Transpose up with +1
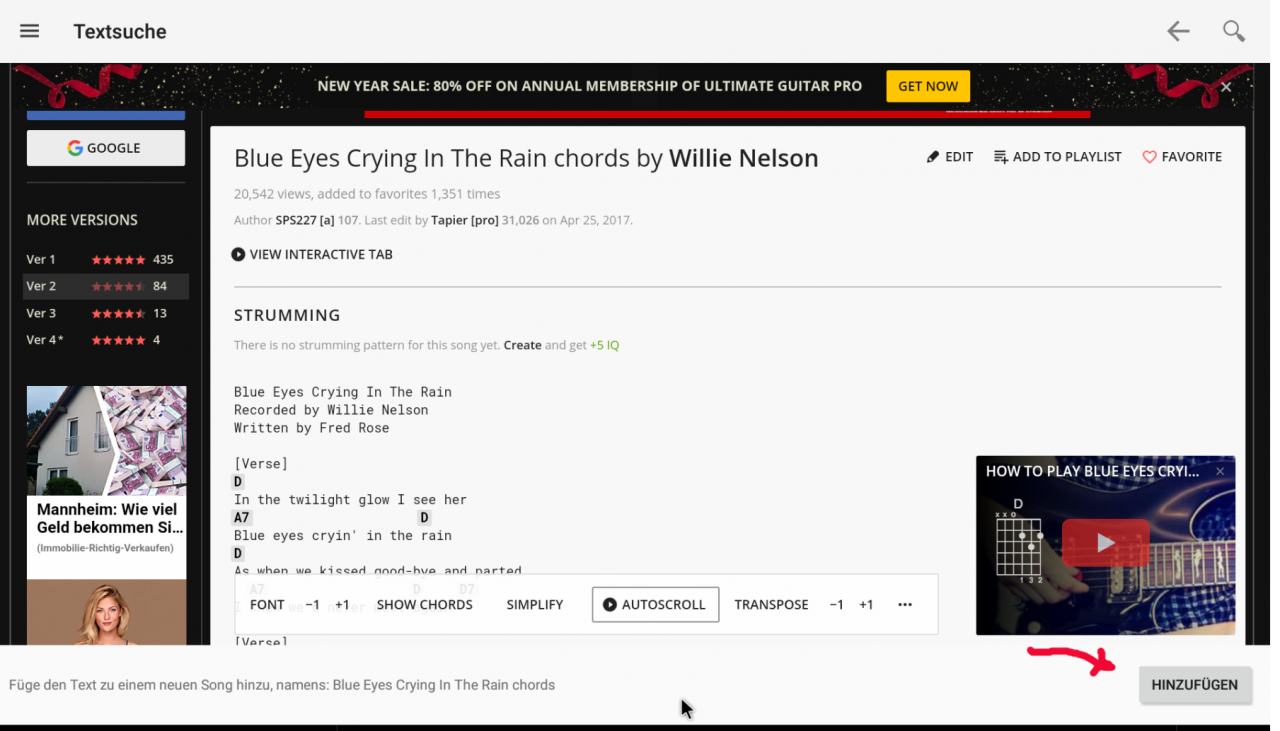This screenshot has width=1280, height=731. [866, 605]
